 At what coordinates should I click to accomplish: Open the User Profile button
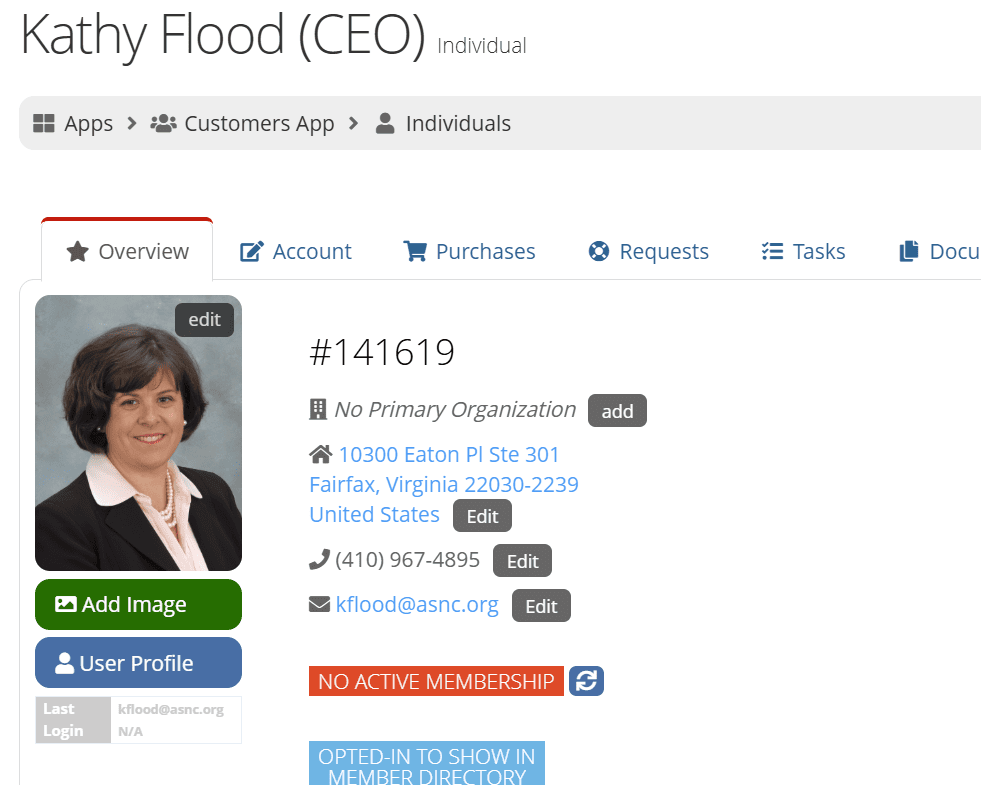138,663
